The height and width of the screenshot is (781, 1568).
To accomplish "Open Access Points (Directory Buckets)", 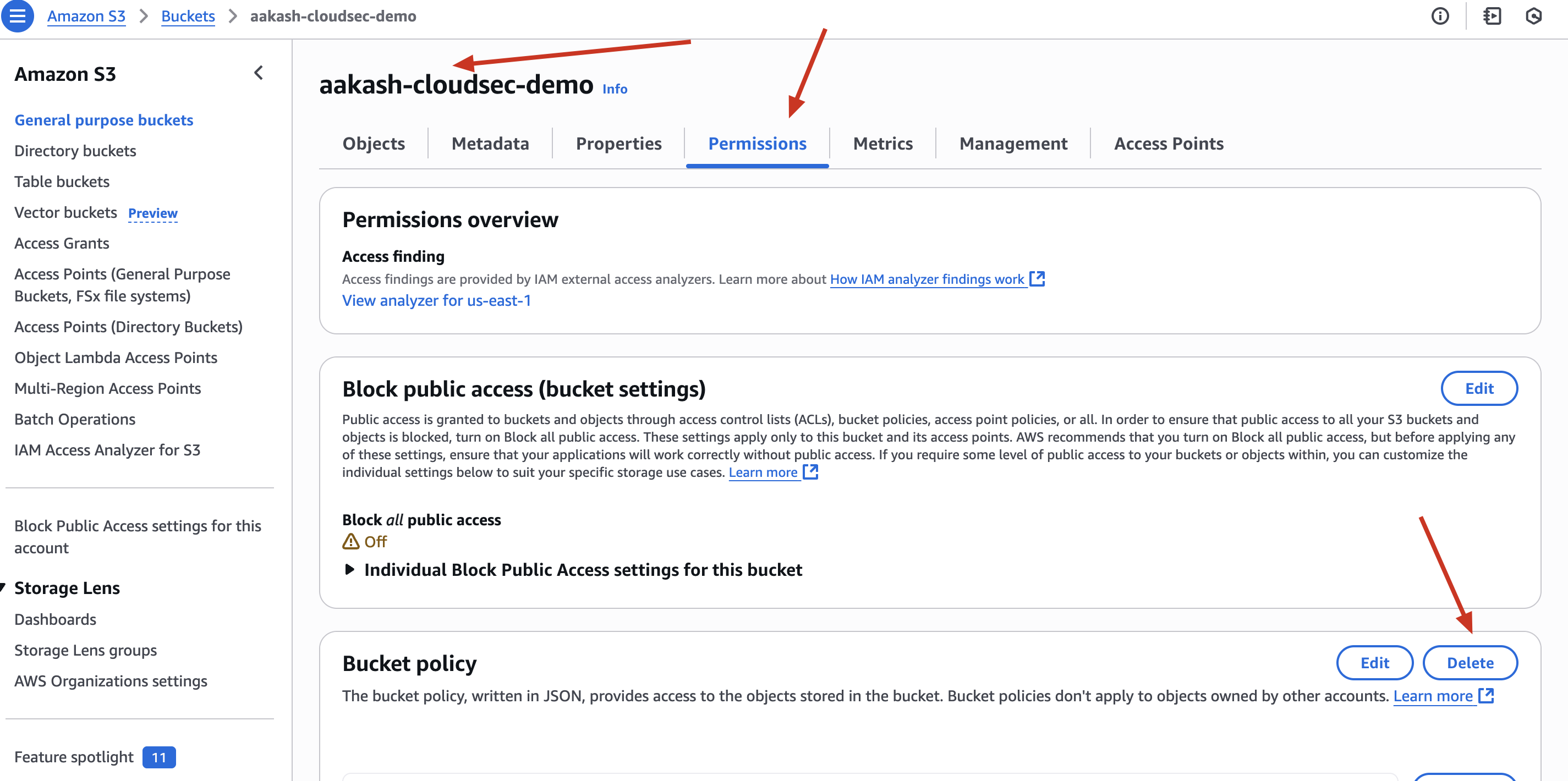I will 128,327.
